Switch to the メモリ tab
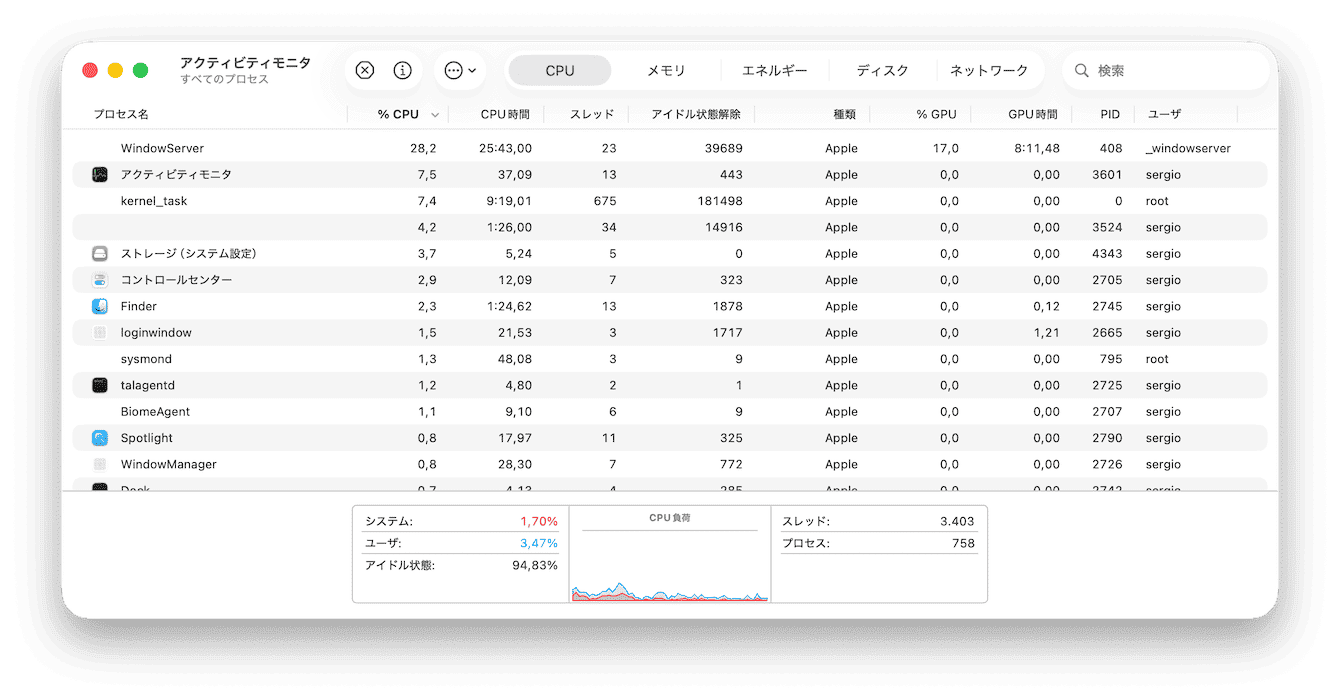The height and width of the screenshot is (700, 1340). (x=666, y=71)
